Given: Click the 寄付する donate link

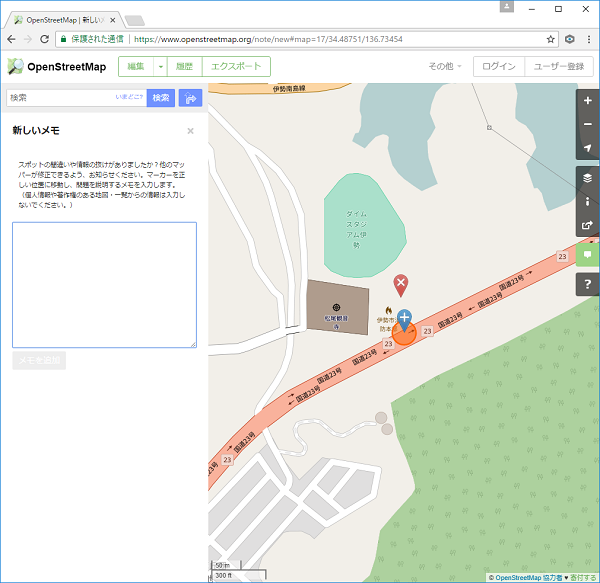Looking at the screenshot, I should point(583,578).
